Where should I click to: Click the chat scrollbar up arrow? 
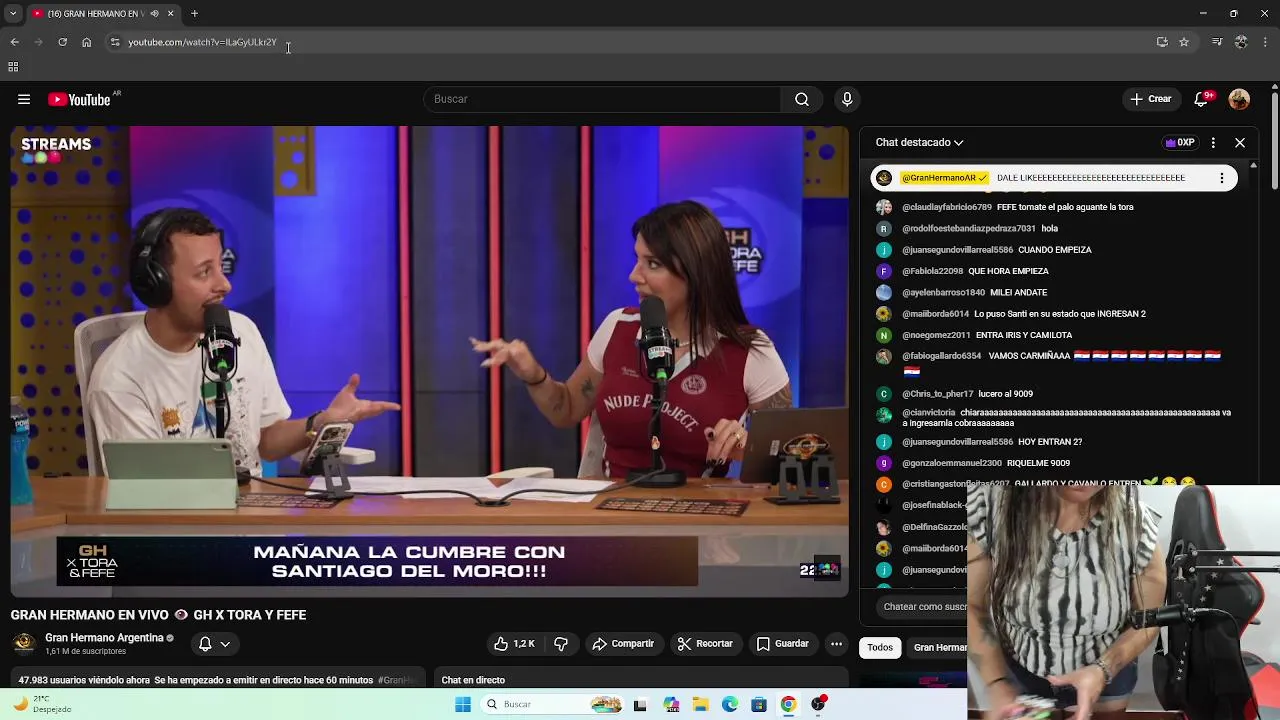point(1253,166)
